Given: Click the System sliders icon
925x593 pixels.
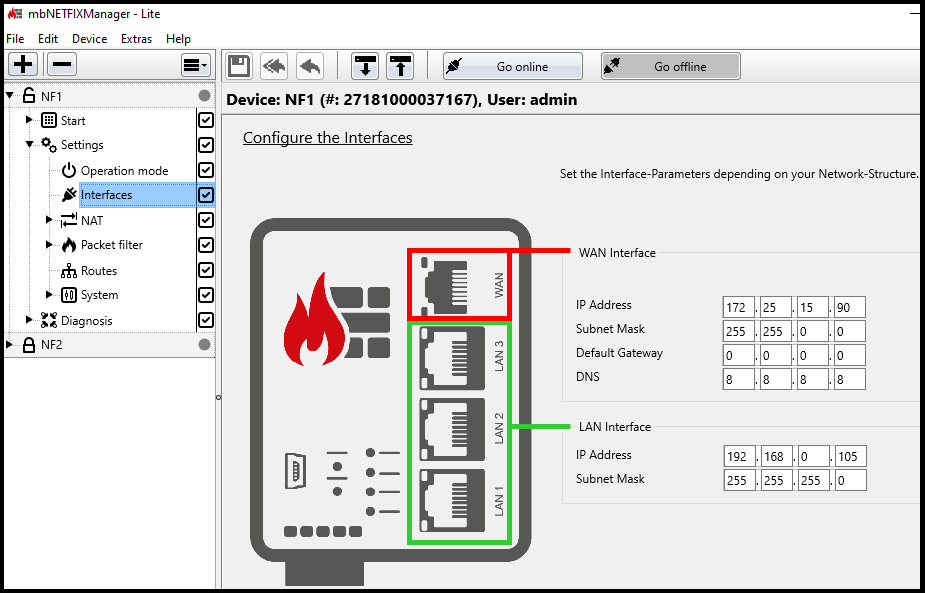Looking at the screenshot, I should pyautogui.click(x=69, y=295).
